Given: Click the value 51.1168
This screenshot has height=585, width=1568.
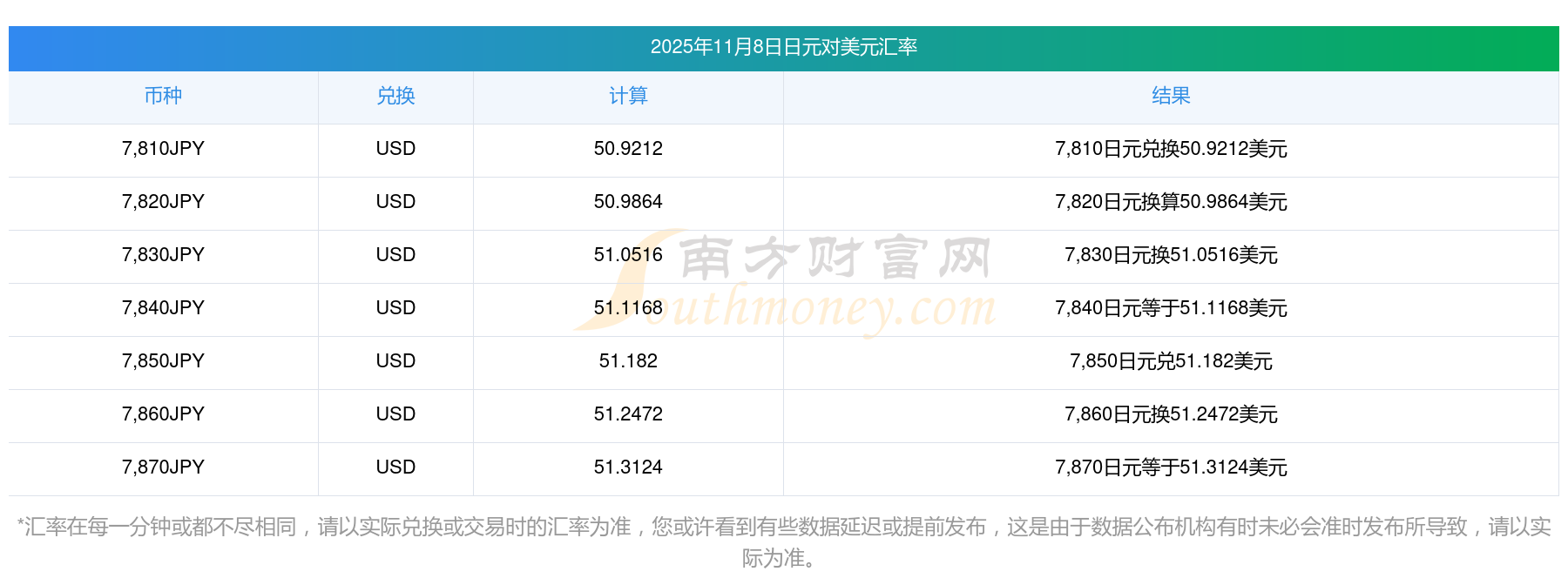Looking at the screenshot, I should pos(628,308).
